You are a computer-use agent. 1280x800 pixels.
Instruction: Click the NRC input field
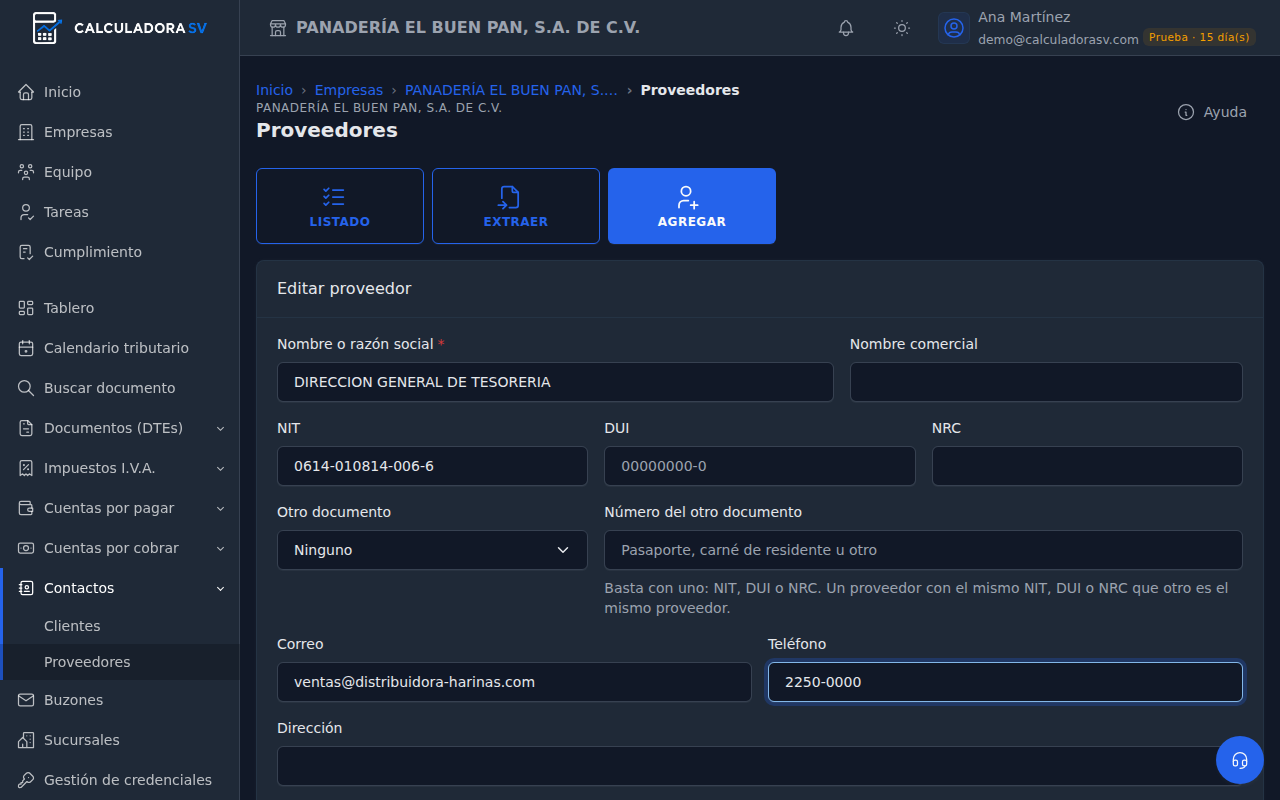pos(1087,466)
